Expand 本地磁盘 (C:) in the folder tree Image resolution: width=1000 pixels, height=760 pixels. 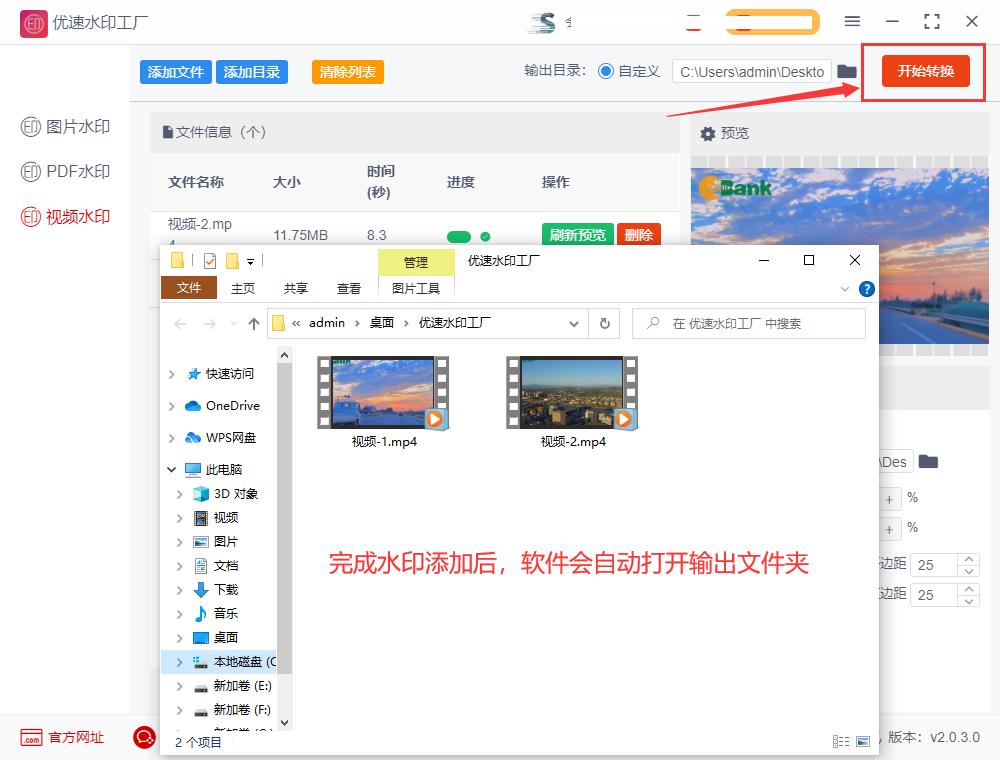(178, 661)
